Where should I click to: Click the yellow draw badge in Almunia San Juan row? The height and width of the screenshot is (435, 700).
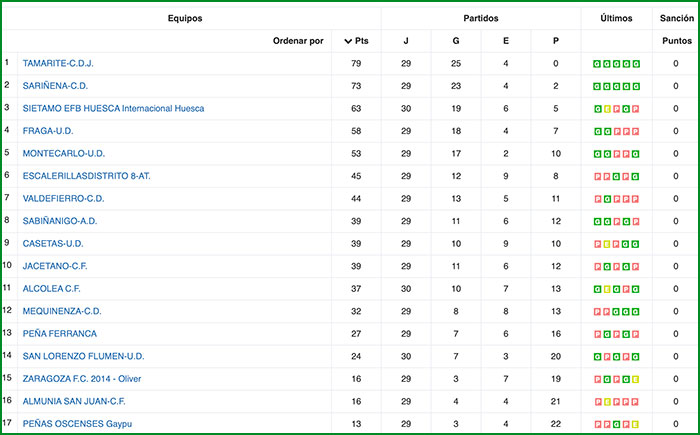[606, 402]
